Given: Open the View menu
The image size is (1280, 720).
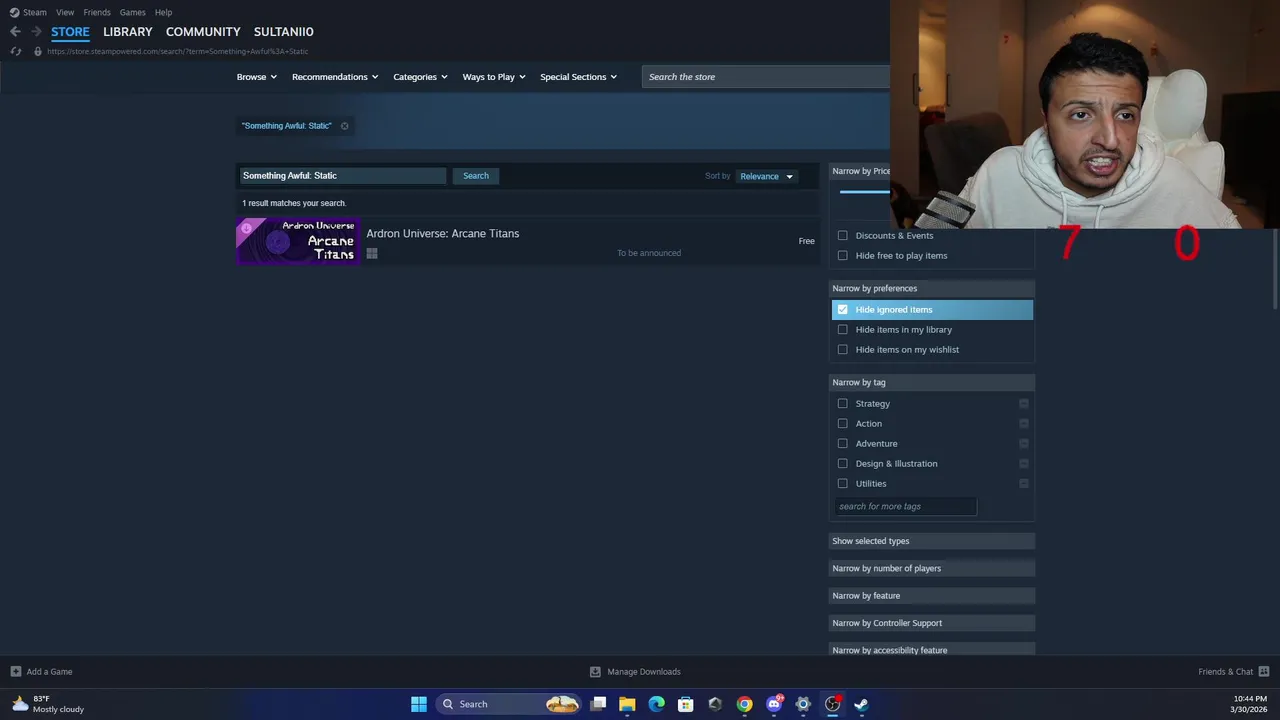Looking at the screenshot, I should click(x=65, y=12).
